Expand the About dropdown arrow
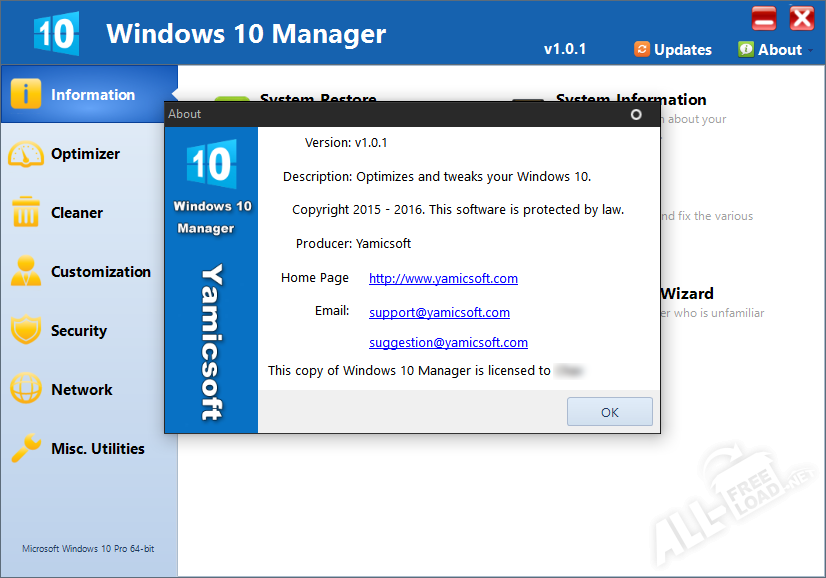The height and width of the screenshot is (578, 826). click(810, 50)
